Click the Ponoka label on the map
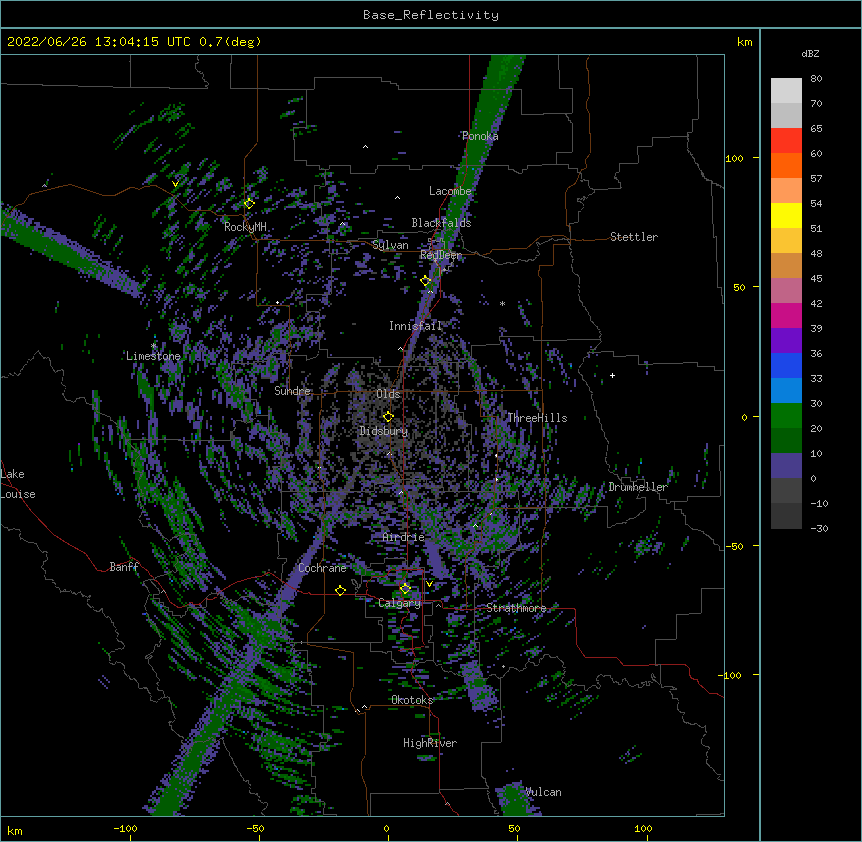This screenshot has height=842, width=862. point(480,136)
